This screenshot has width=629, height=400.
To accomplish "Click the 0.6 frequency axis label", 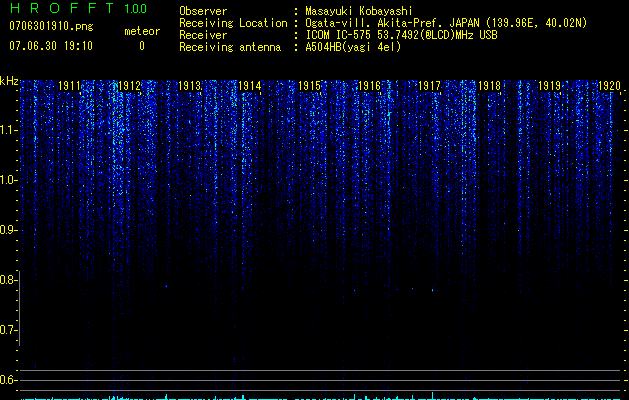I will coord(8,380).
